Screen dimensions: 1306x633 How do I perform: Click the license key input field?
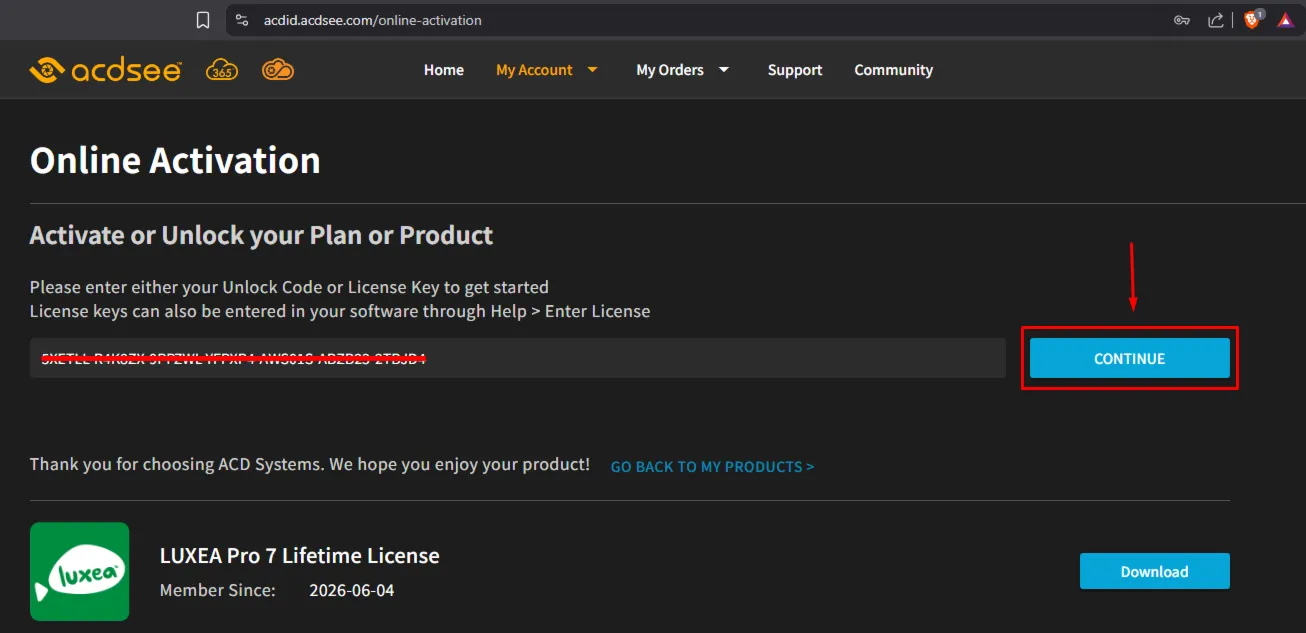pyautogui.click(x=518, y=358)
